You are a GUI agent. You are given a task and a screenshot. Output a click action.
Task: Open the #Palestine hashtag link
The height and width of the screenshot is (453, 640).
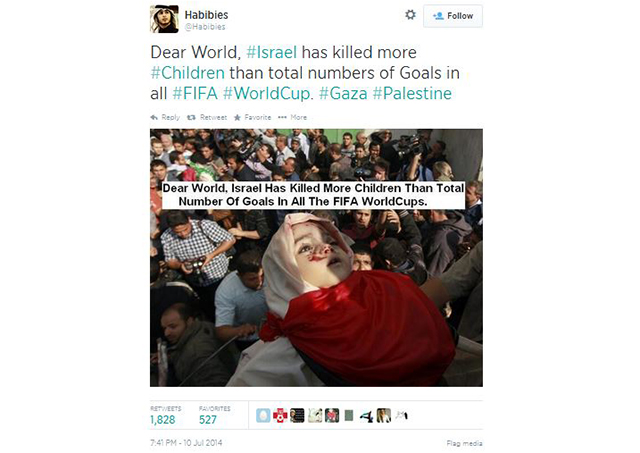click(x=412, y=93)
